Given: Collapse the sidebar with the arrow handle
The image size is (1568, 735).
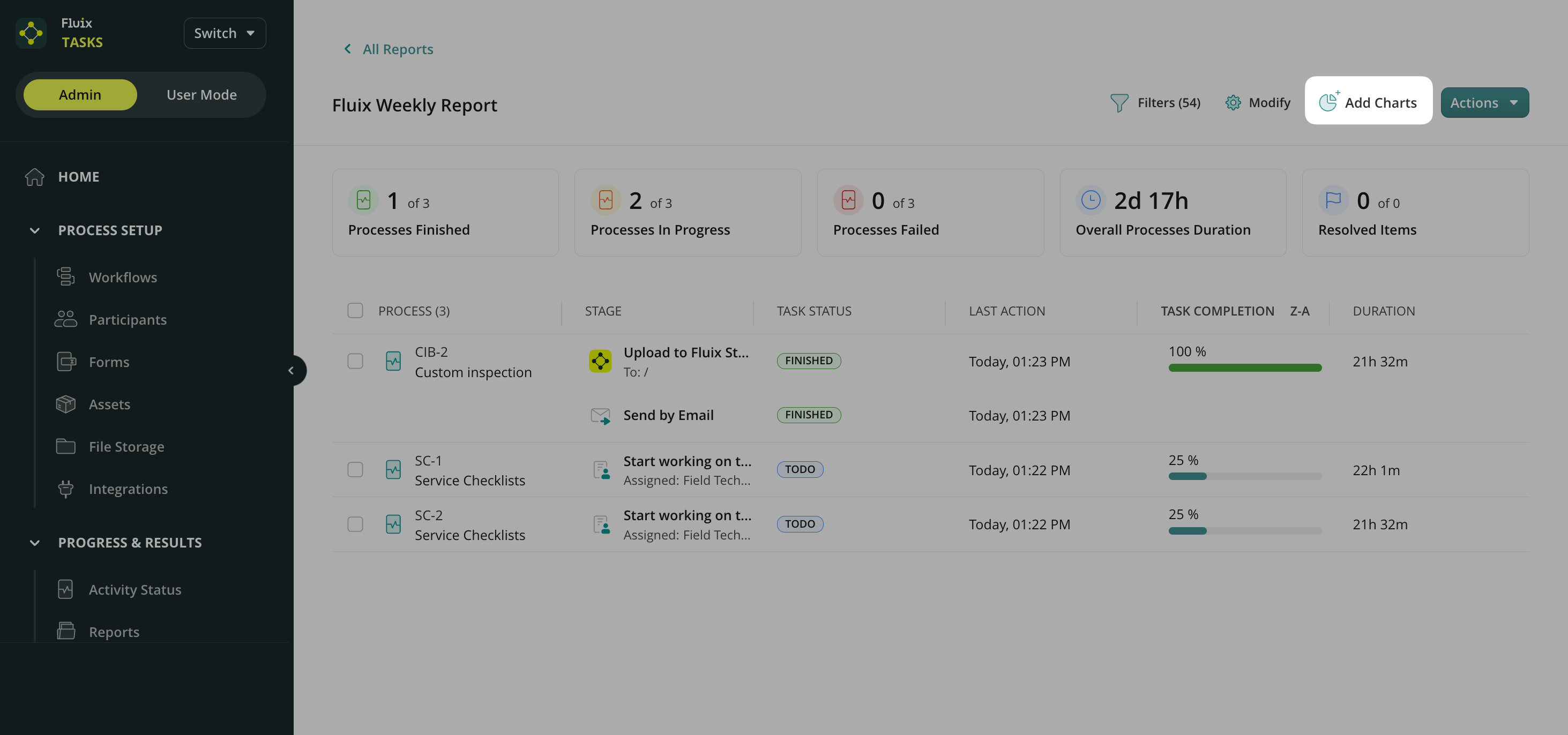Looking at the screenshot, I should tap(291, 371).
